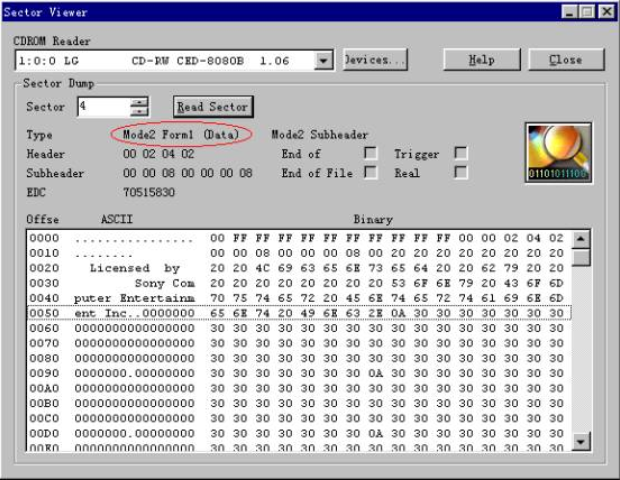Open Help for Sector Viewer
The image size is (620, 480).
(x=482, y=60)
